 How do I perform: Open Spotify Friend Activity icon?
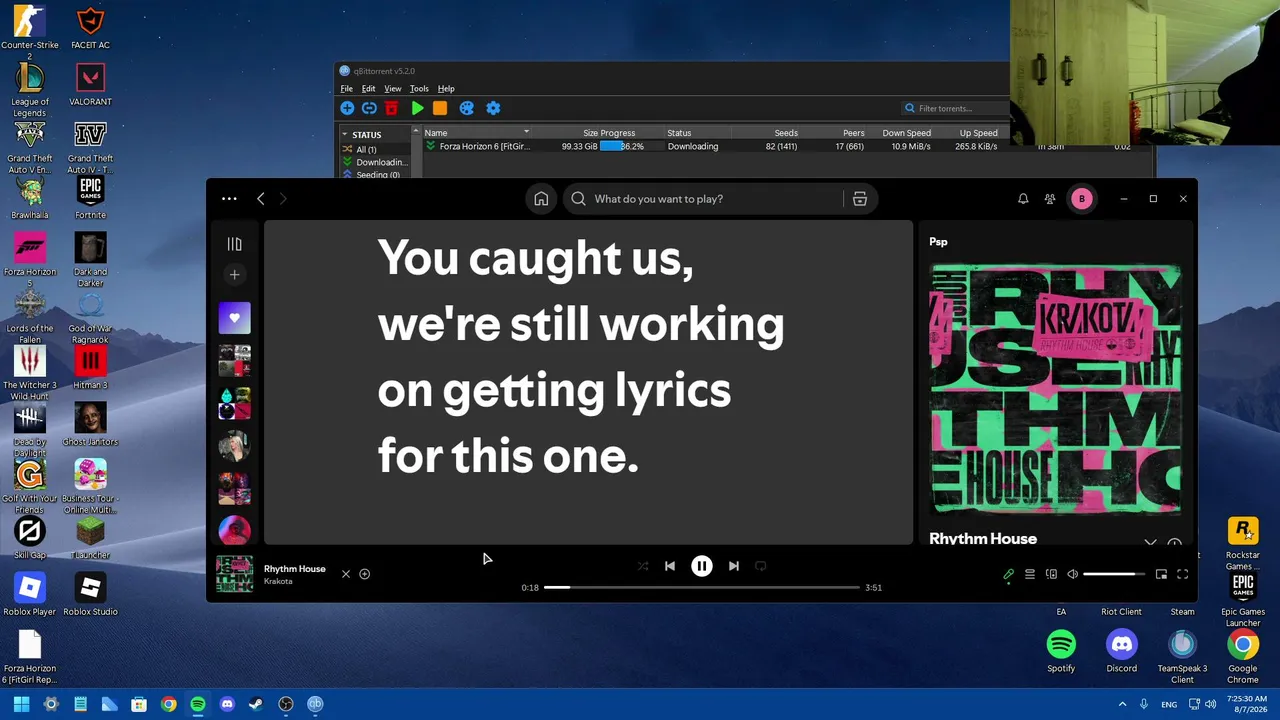point(1050,199)
